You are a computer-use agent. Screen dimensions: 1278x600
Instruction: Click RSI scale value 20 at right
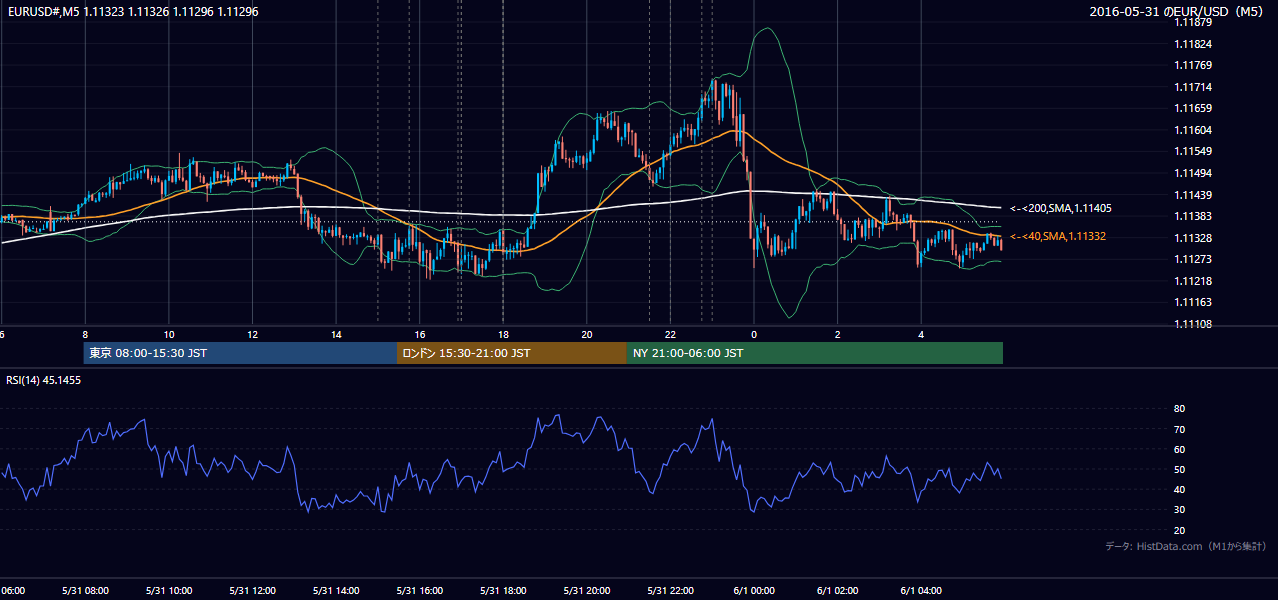[1179, 530]
